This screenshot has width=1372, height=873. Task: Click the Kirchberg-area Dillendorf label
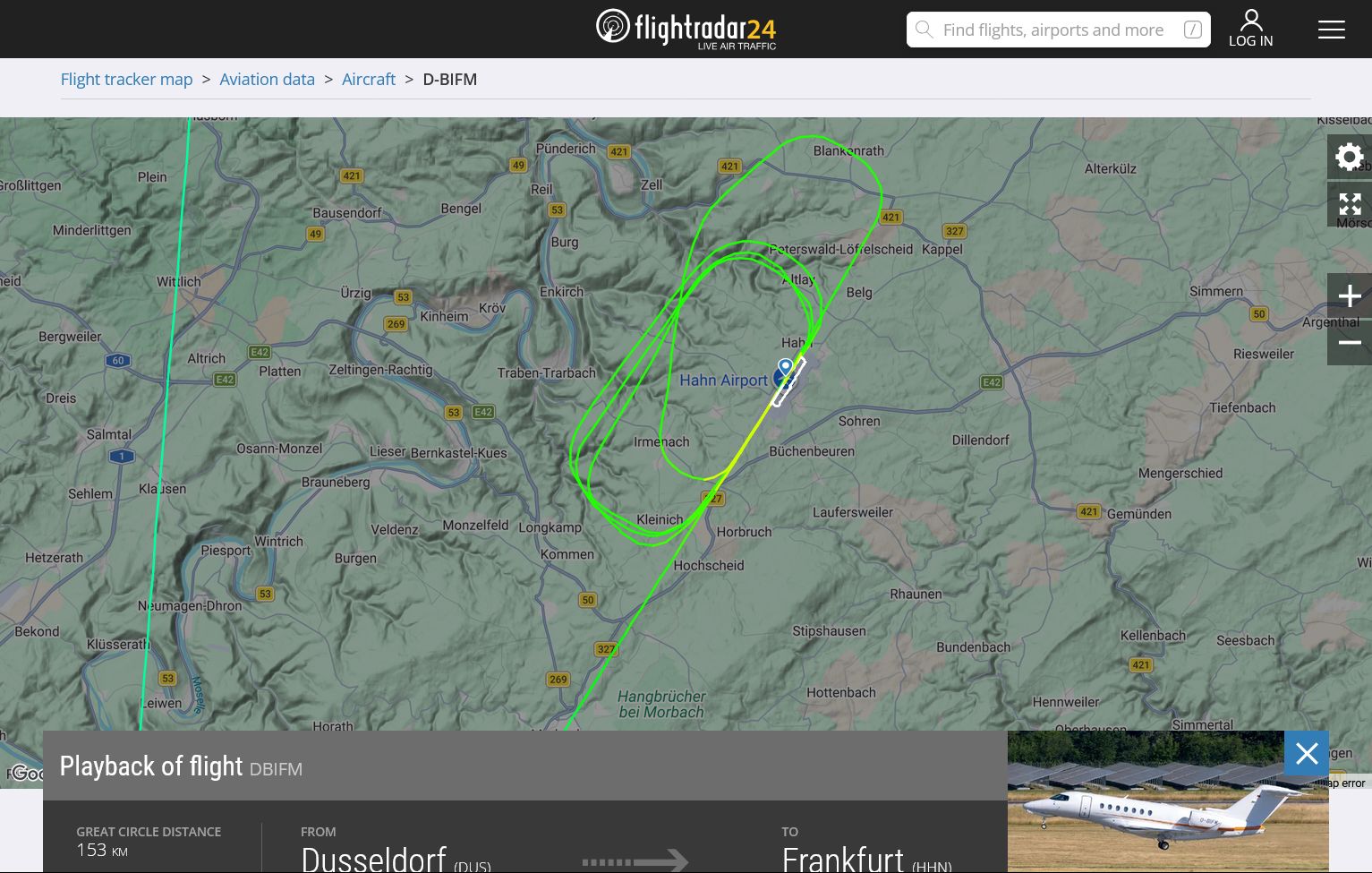(x=980, y=440)
